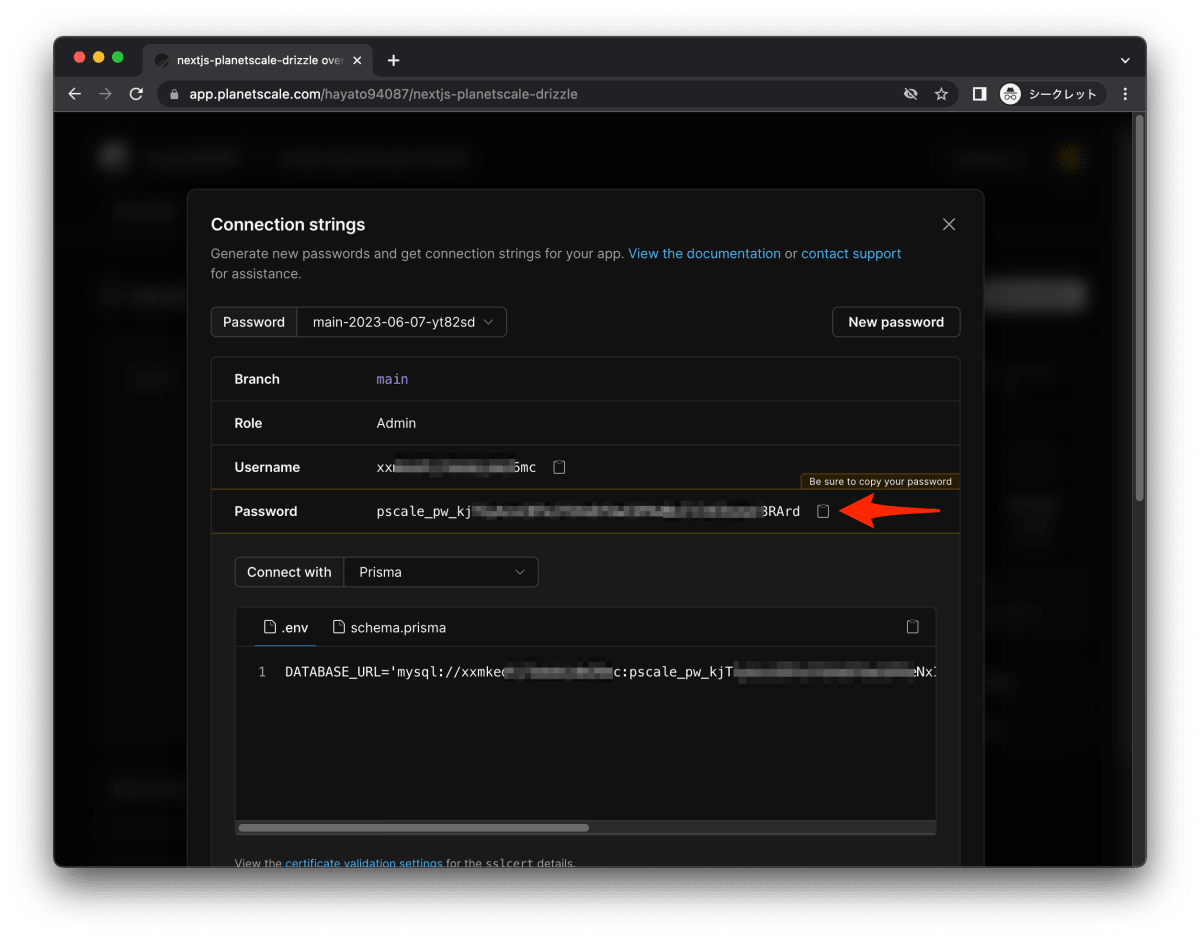
Task: Switch to the .env file tab
Action: [286, 627]
